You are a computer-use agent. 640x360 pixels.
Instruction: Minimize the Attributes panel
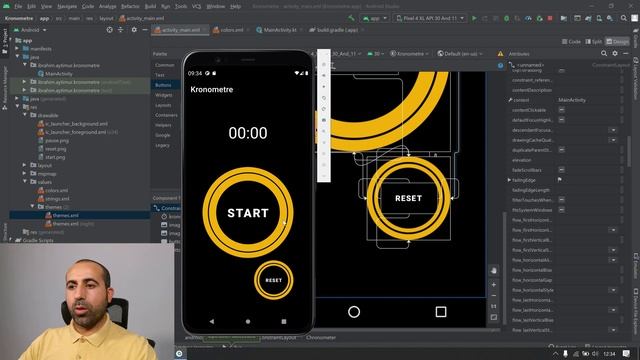[626, 53]
